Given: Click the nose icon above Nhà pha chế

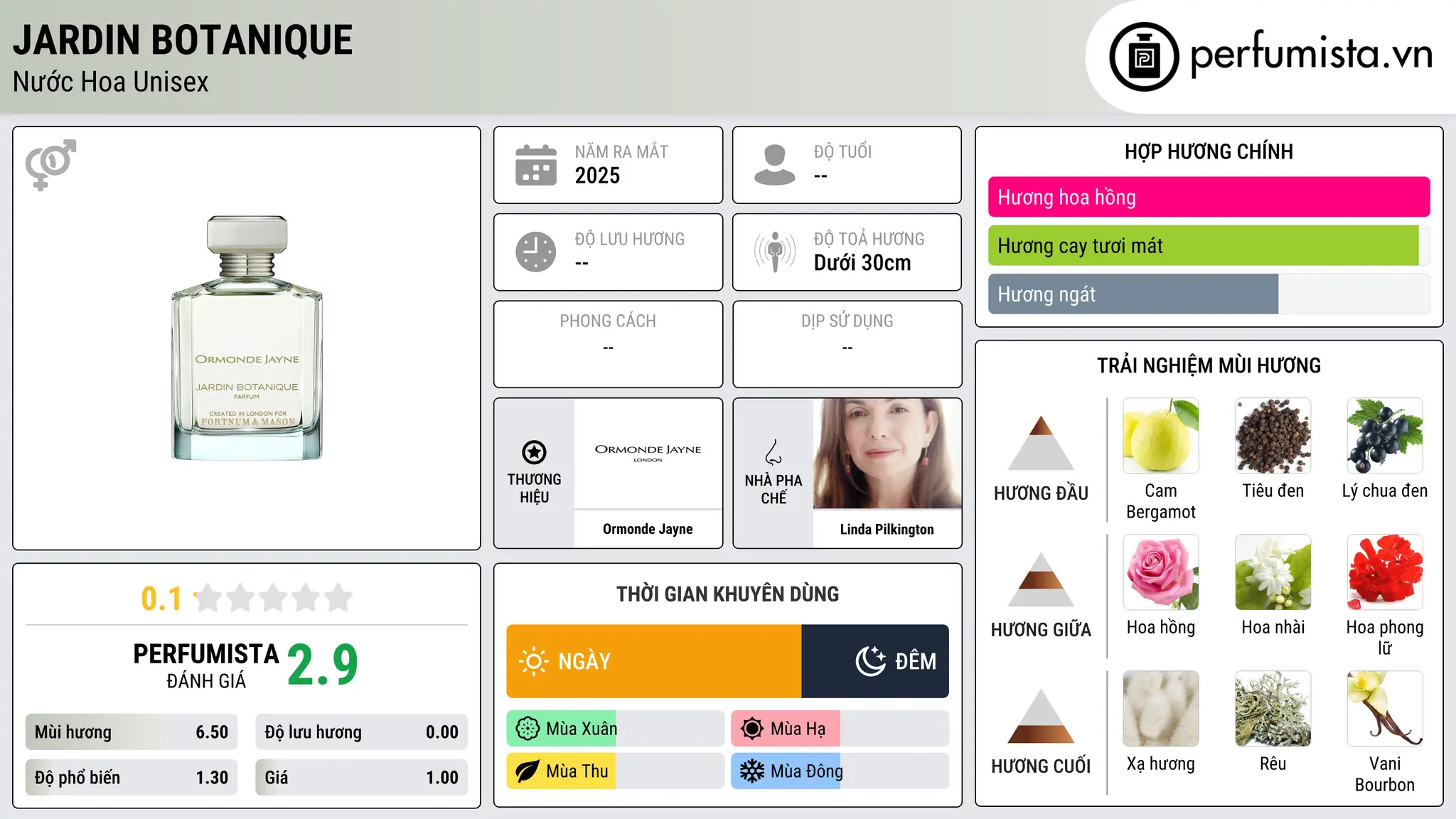Looking at the screenshot, I should tap(773, 452).
